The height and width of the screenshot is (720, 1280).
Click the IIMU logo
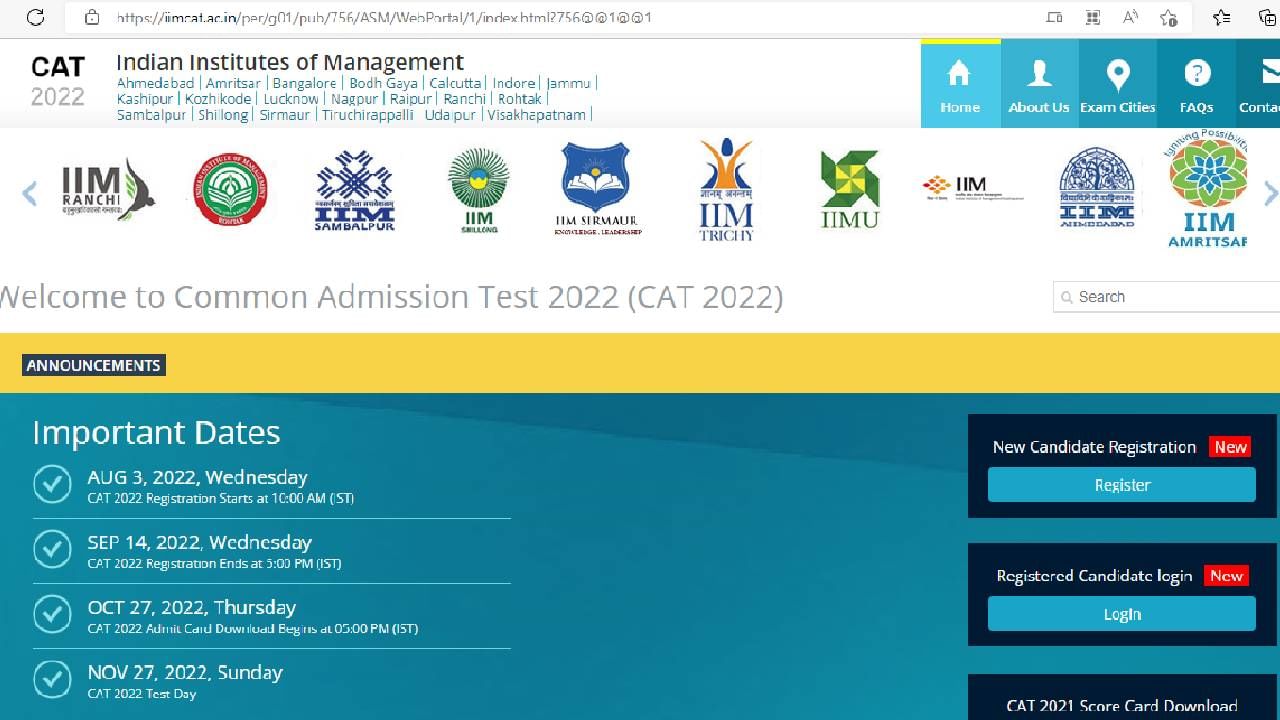[849, 190]
